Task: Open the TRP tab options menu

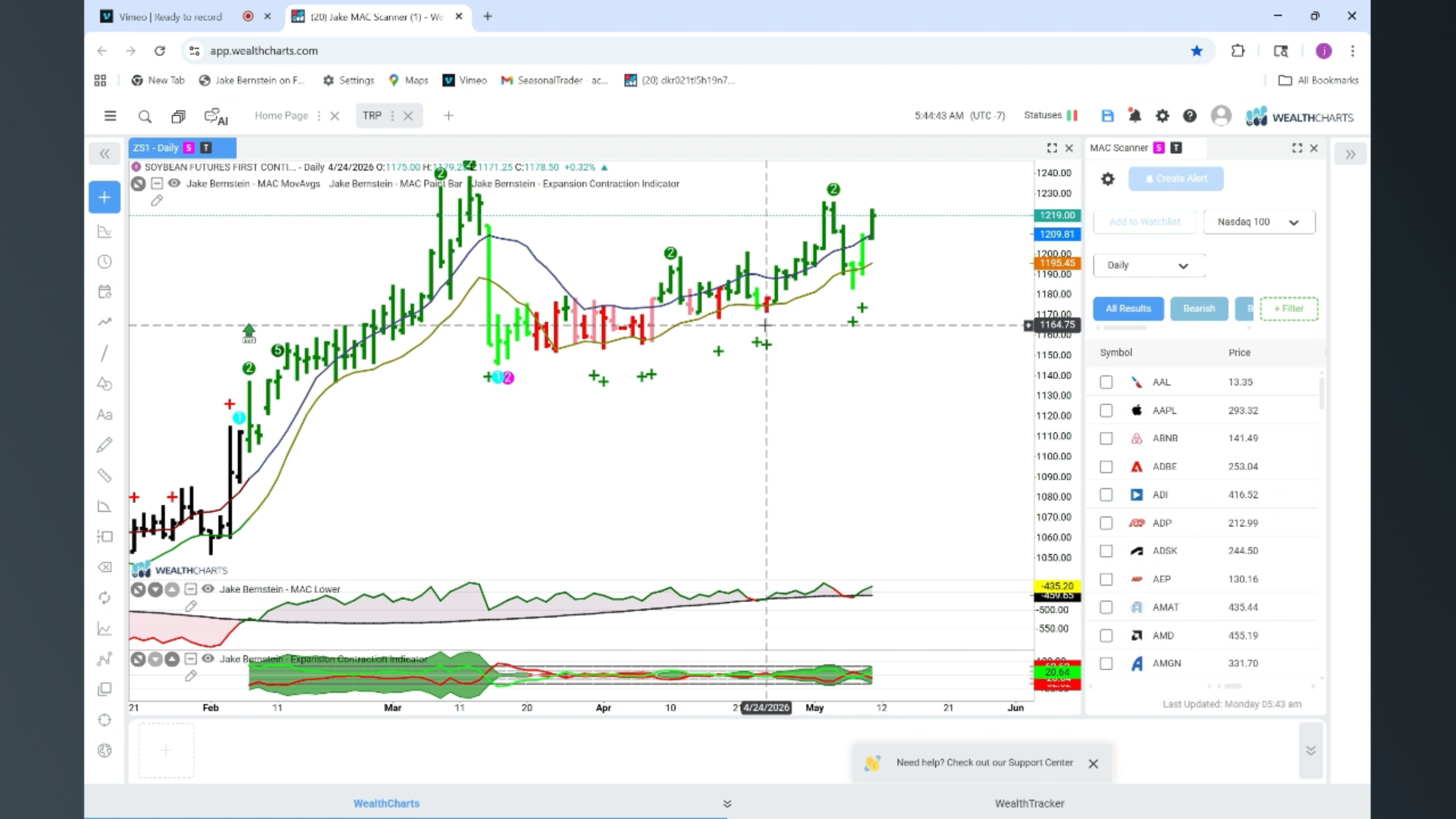Action: [392, 116]
